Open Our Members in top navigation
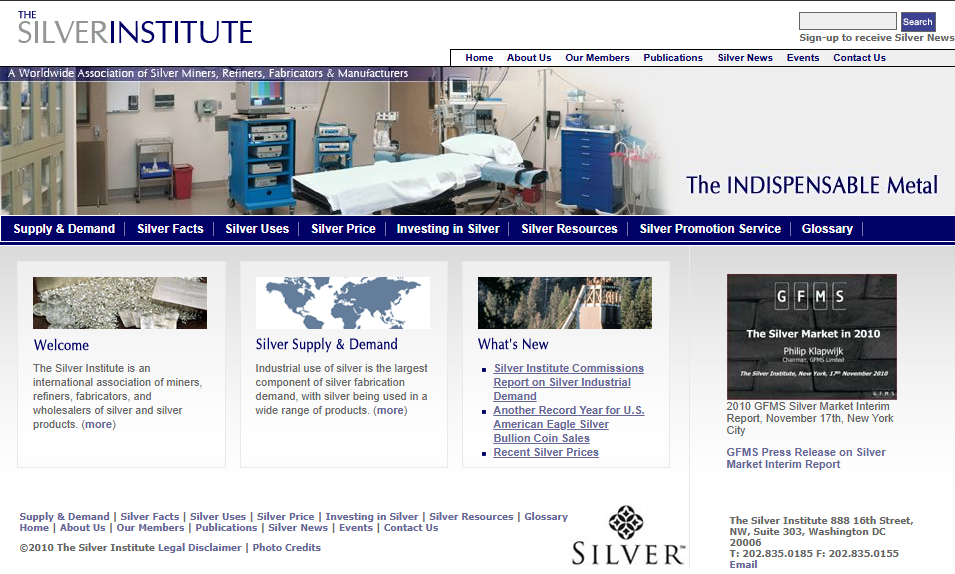The width and height of the screenshot is (955, 574). point(597,58)
